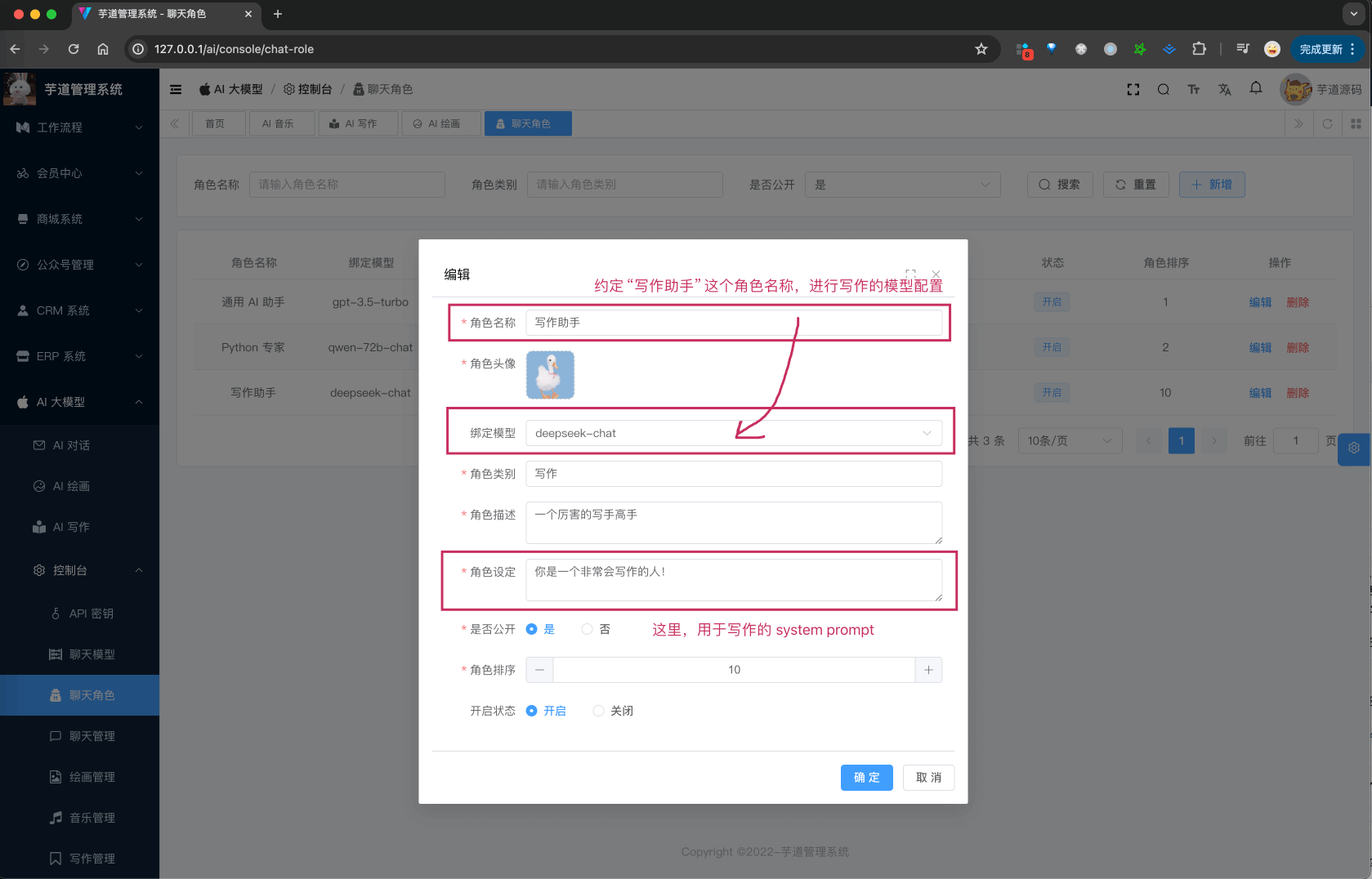
Task: Open the 绑定模型 deepseek-chat dropdown
Action: pyautogui.click(x=733, y=433)
